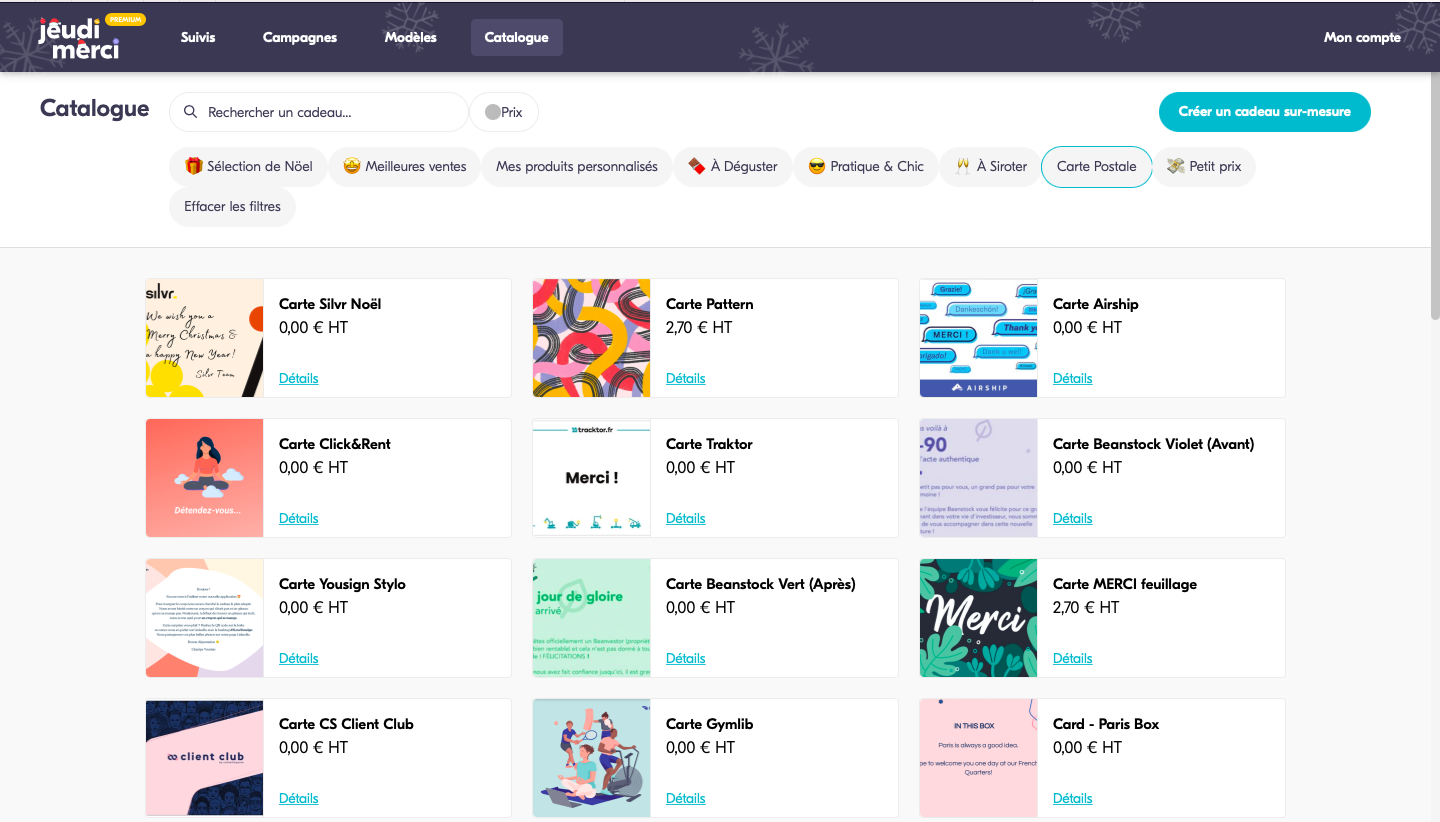
Task: Select the Catalogue nav tab
Action: click(517, 37)
